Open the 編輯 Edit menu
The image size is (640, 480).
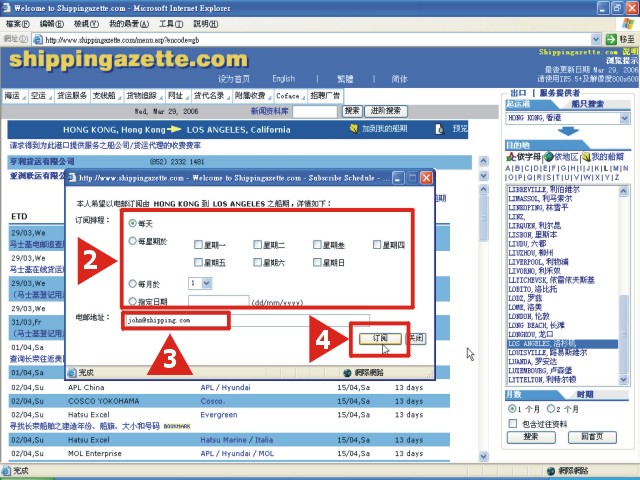tap(51, 24)
